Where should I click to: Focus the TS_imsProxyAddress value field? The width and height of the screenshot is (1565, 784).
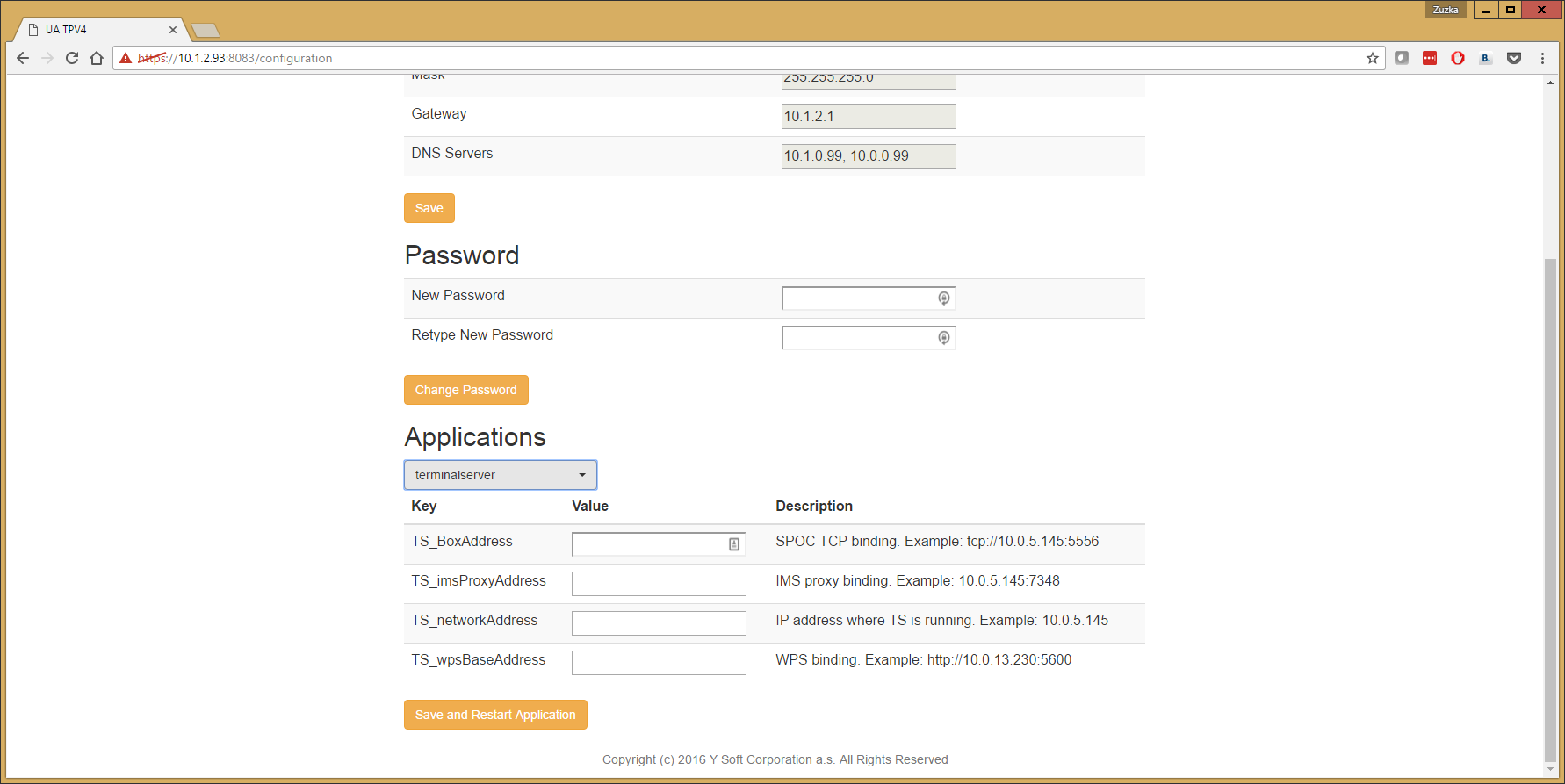tap(658, 584)
